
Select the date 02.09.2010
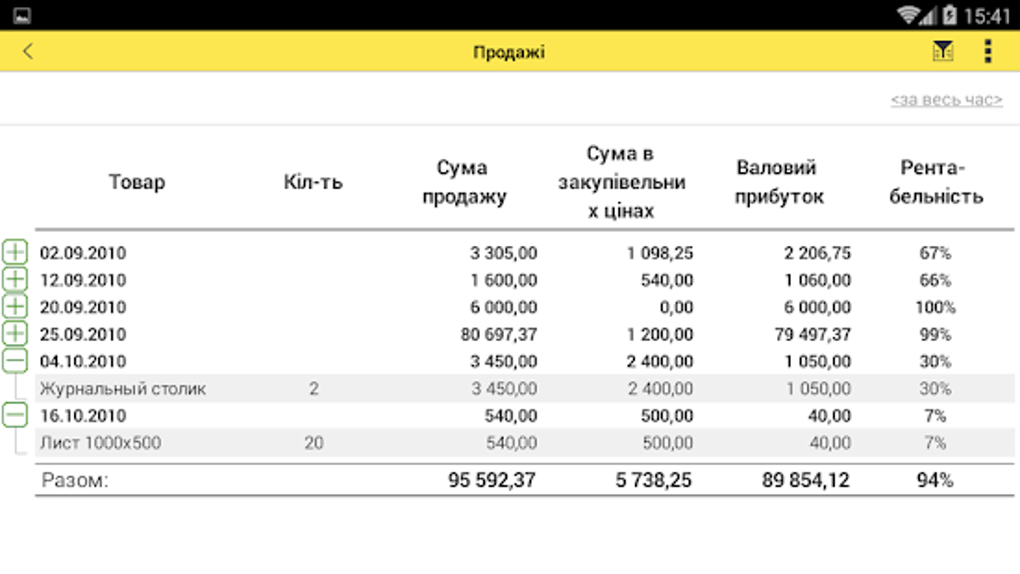[x=83, y=253]
